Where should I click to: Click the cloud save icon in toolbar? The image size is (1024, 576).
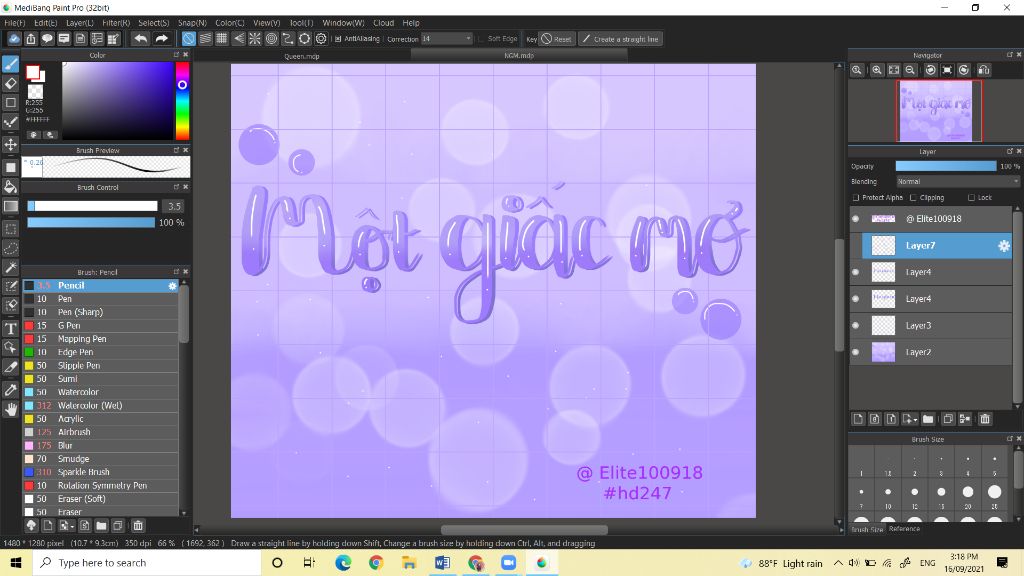tap(14, 39)
